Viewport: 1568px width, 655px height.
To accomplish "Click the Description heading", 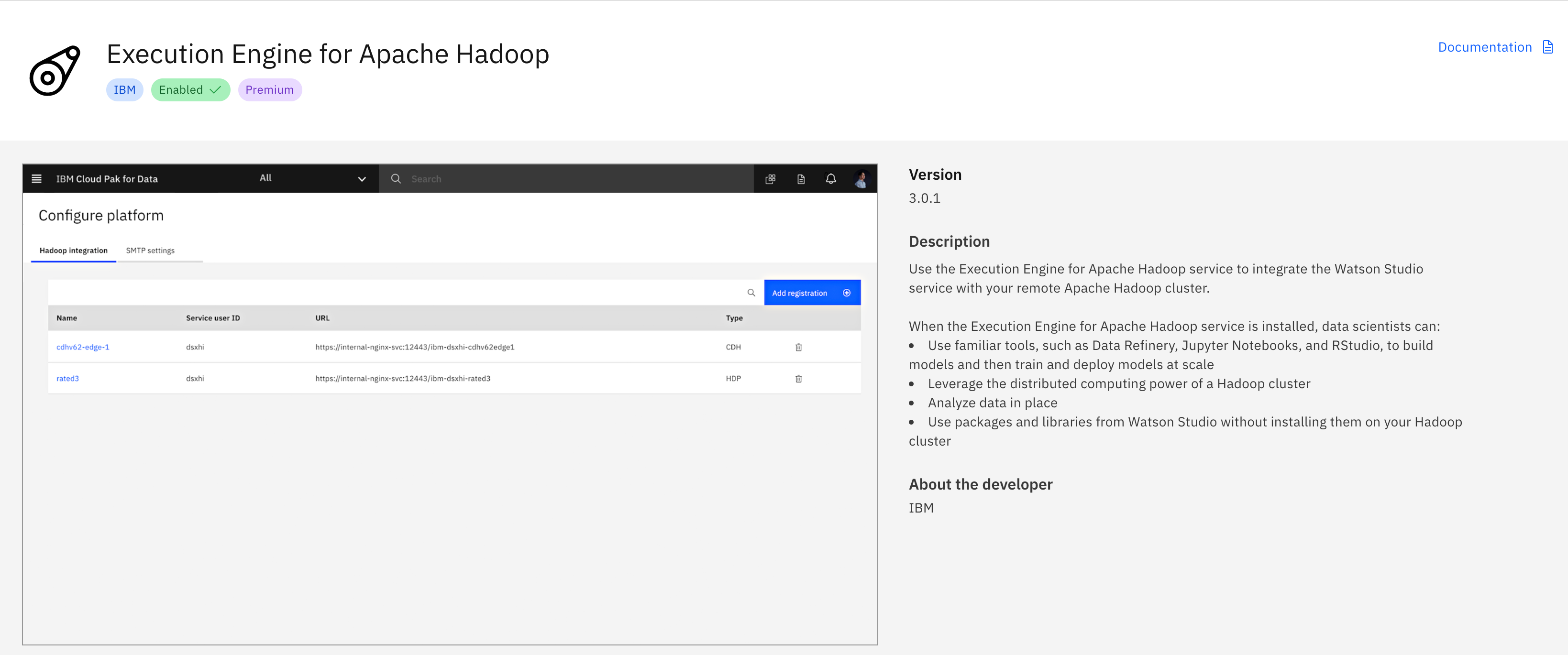I will (949, 241).
